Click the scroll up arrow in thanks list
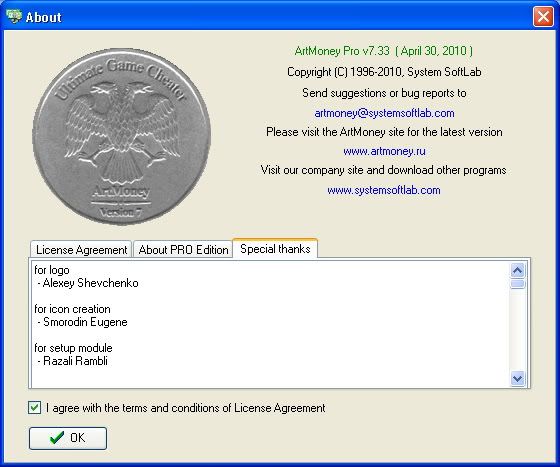Image resolution: width=560 pixels, height=467 pixels. pyautogui.click(x=518, y=270)
